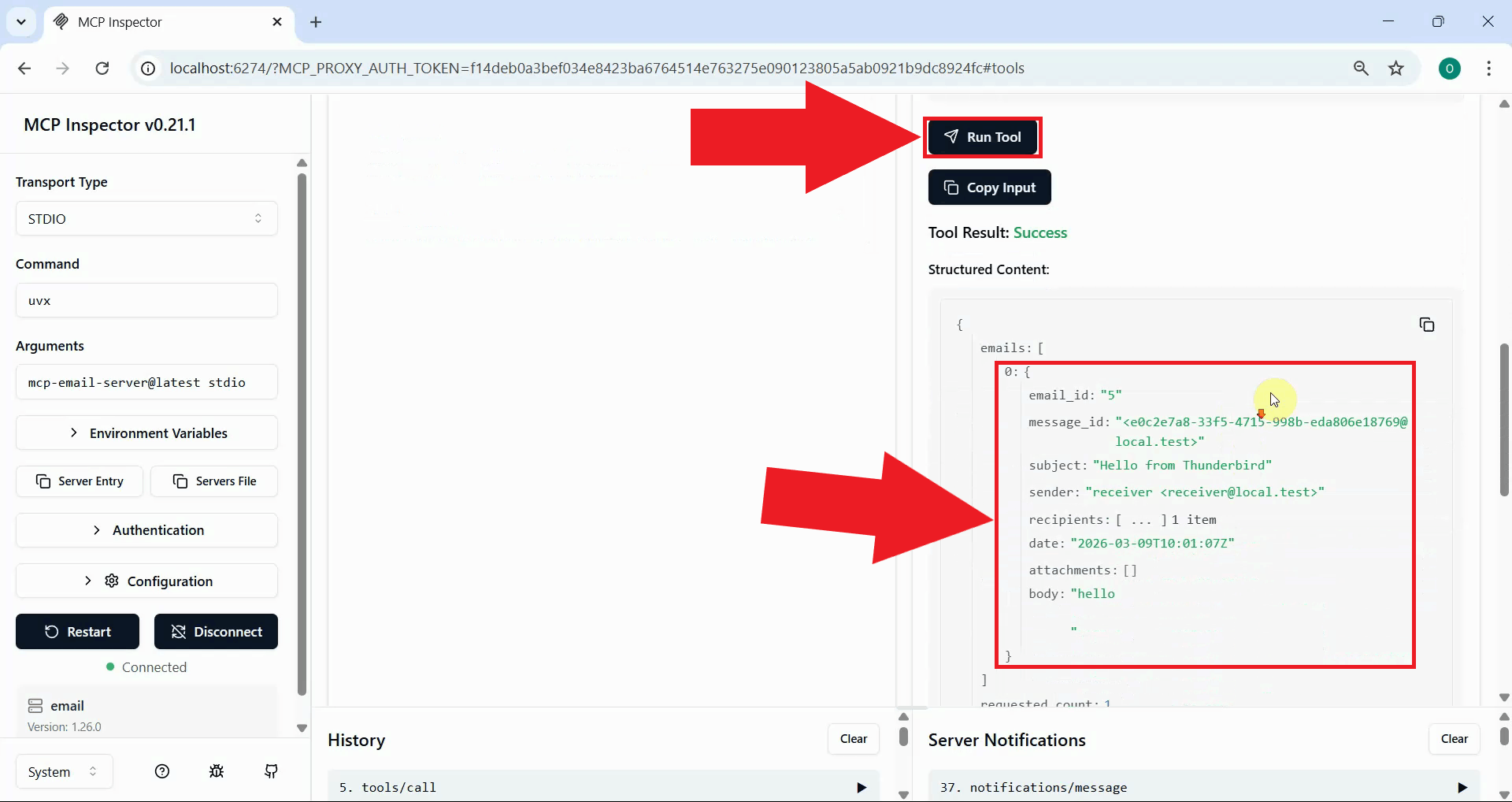1512x802 pixels.
Task: Click the bug report icon
Action: 216,771
